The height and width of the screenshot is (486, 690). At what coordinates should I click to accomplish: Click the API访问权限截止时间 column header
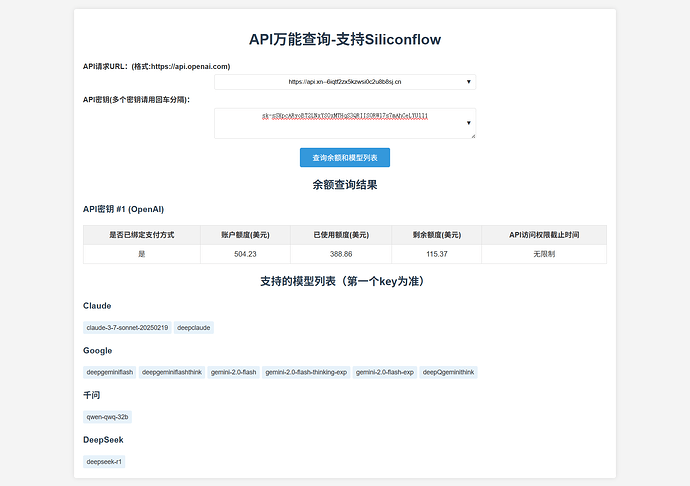click(x=544, y=235)
